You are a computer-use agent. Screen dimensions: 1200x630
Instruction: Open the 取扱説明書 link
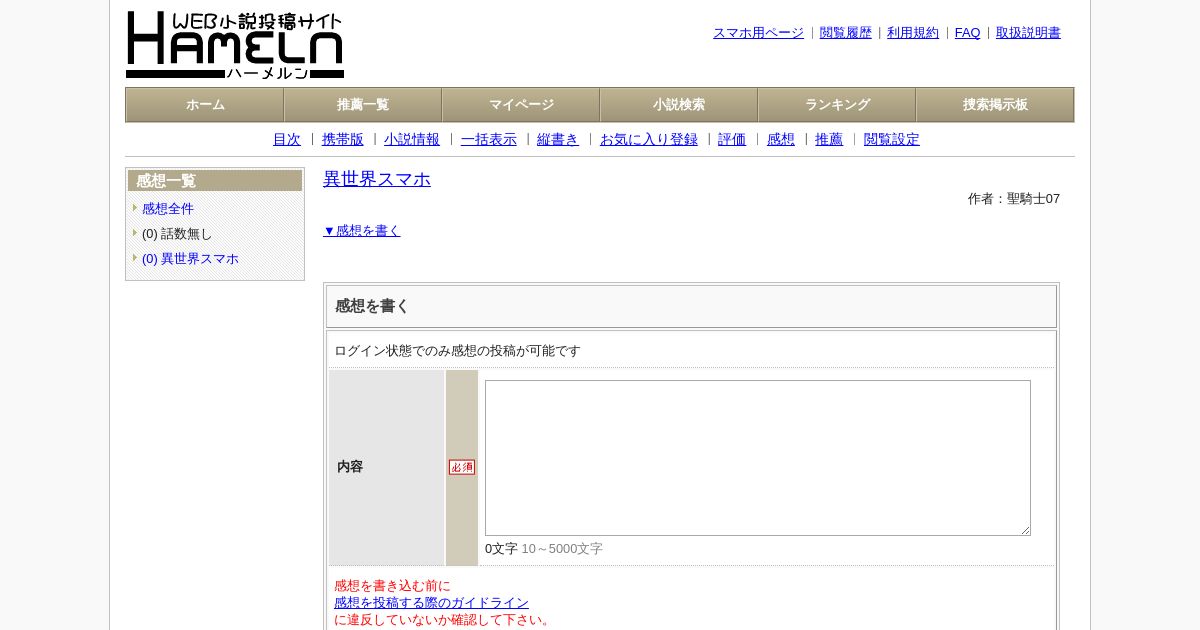[x=1028, y=33]
